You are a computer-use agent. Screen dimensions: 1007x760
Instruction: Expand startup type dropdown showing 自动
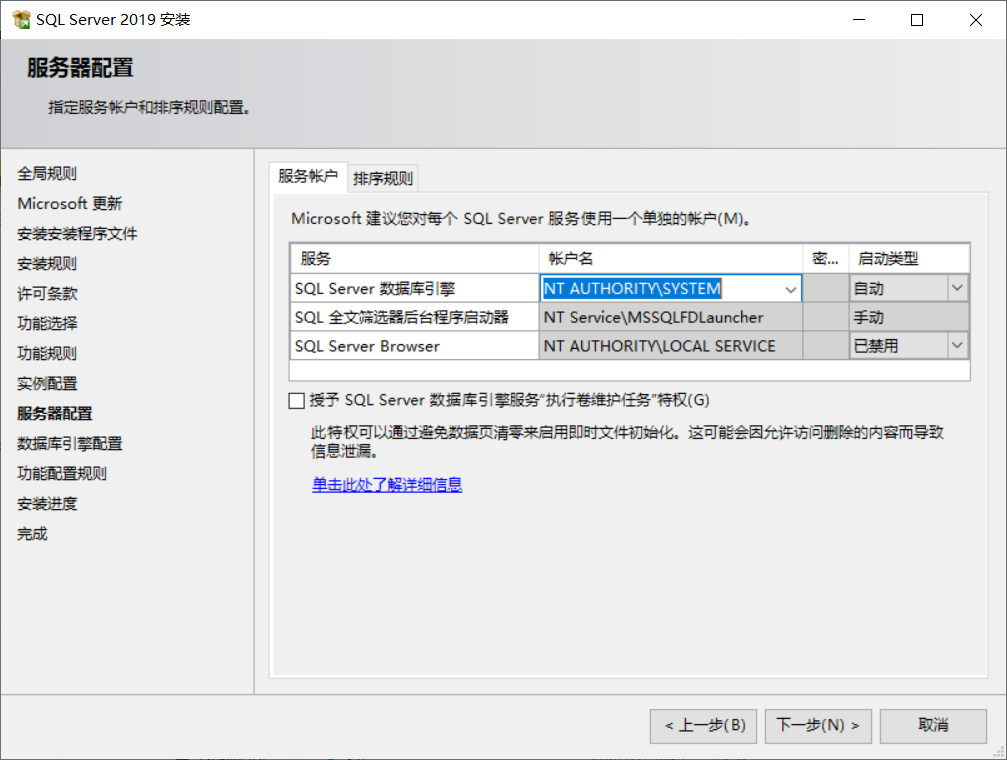(x=957, y=288)
